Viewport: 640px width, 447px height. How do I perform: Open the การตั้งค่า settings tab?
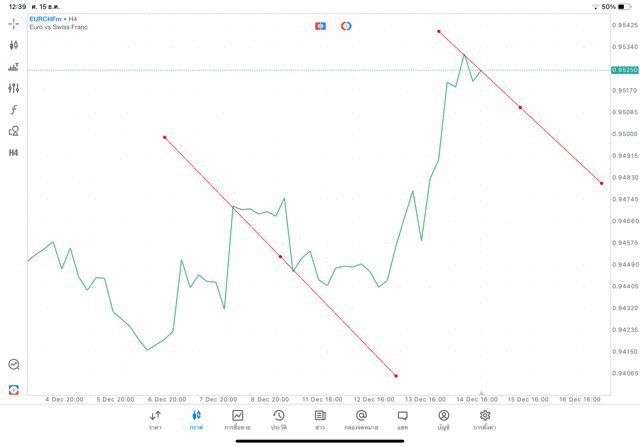pyautogui.click(x=485, y=420)
